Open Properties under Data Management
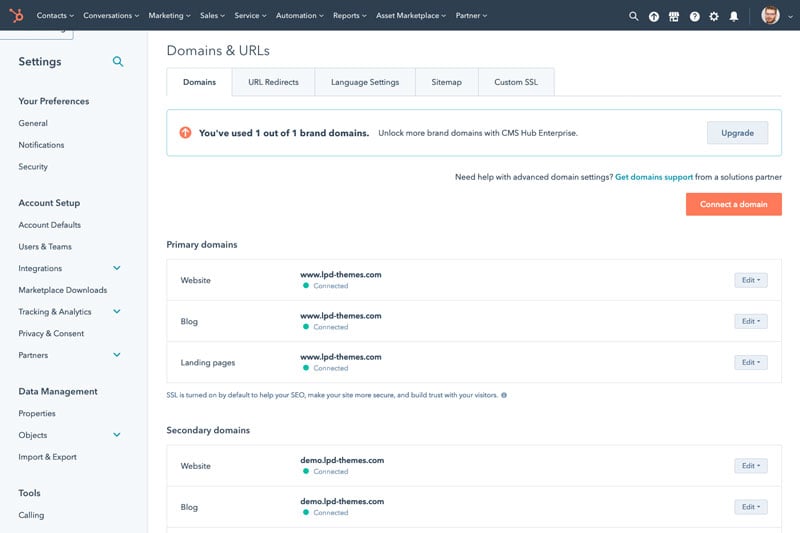 click(x=37, y=414)
